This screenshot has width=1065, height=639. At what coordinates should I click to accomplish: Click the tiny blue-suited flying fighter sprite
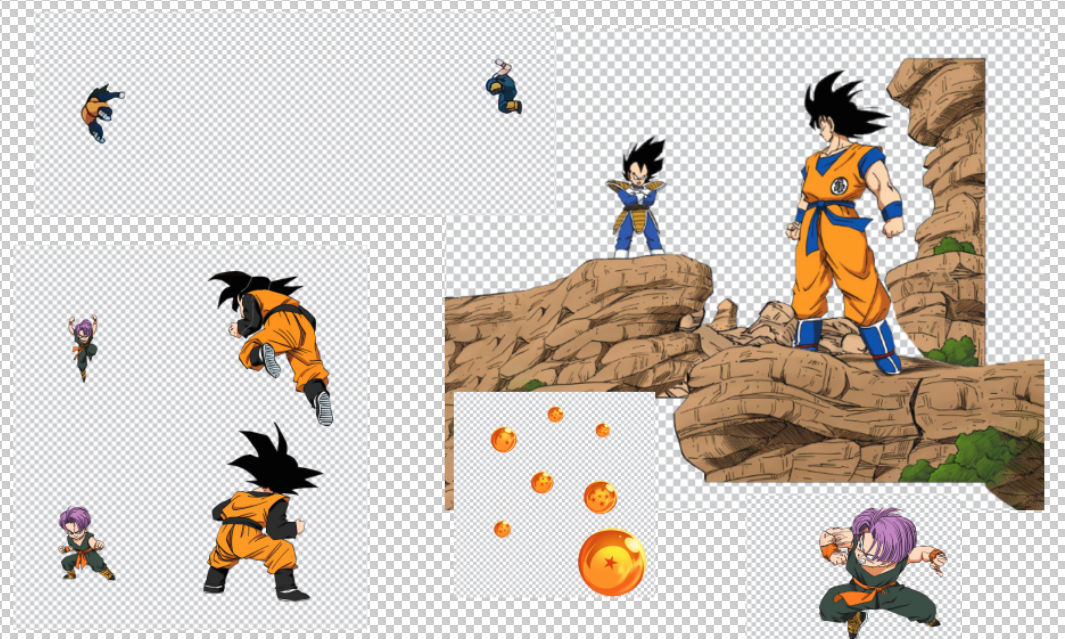(x=503, y=87)
